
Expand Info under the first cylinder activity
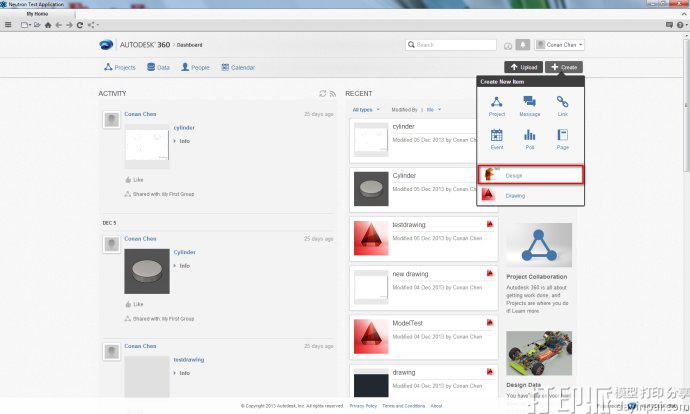pos(182,141)
